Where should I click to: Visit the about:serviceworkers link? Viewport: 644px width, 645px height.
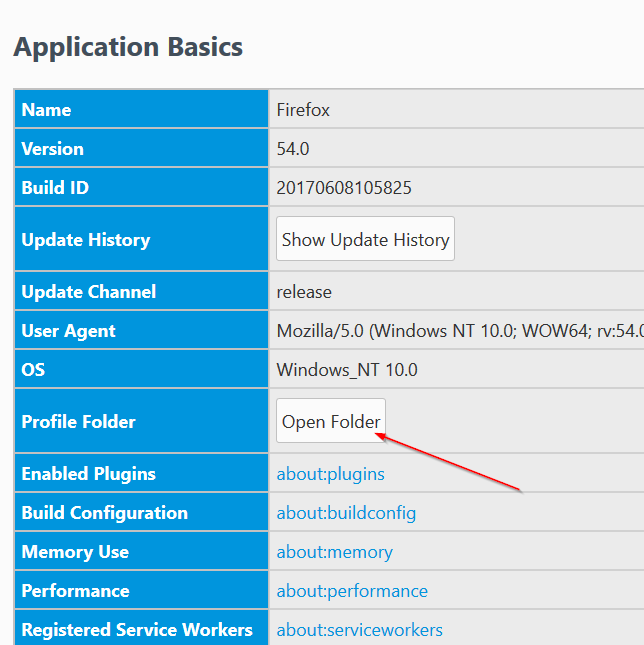[x=359, y=630]
